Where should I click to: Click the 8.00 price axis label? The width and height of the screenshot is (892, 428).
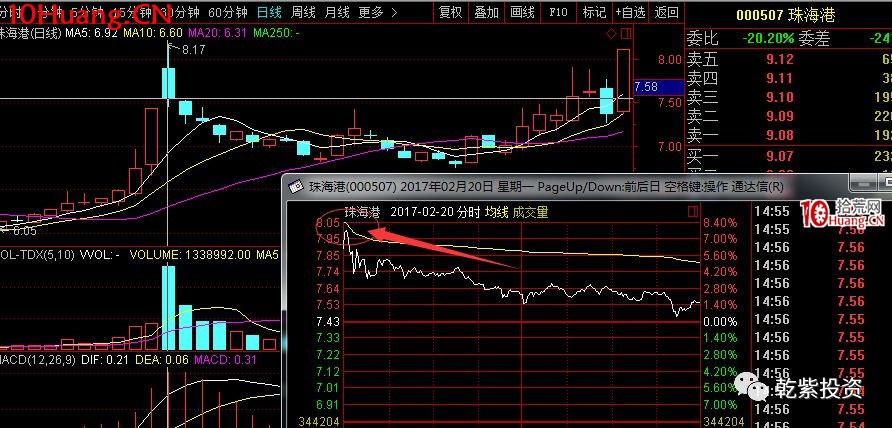click(668, 59)
